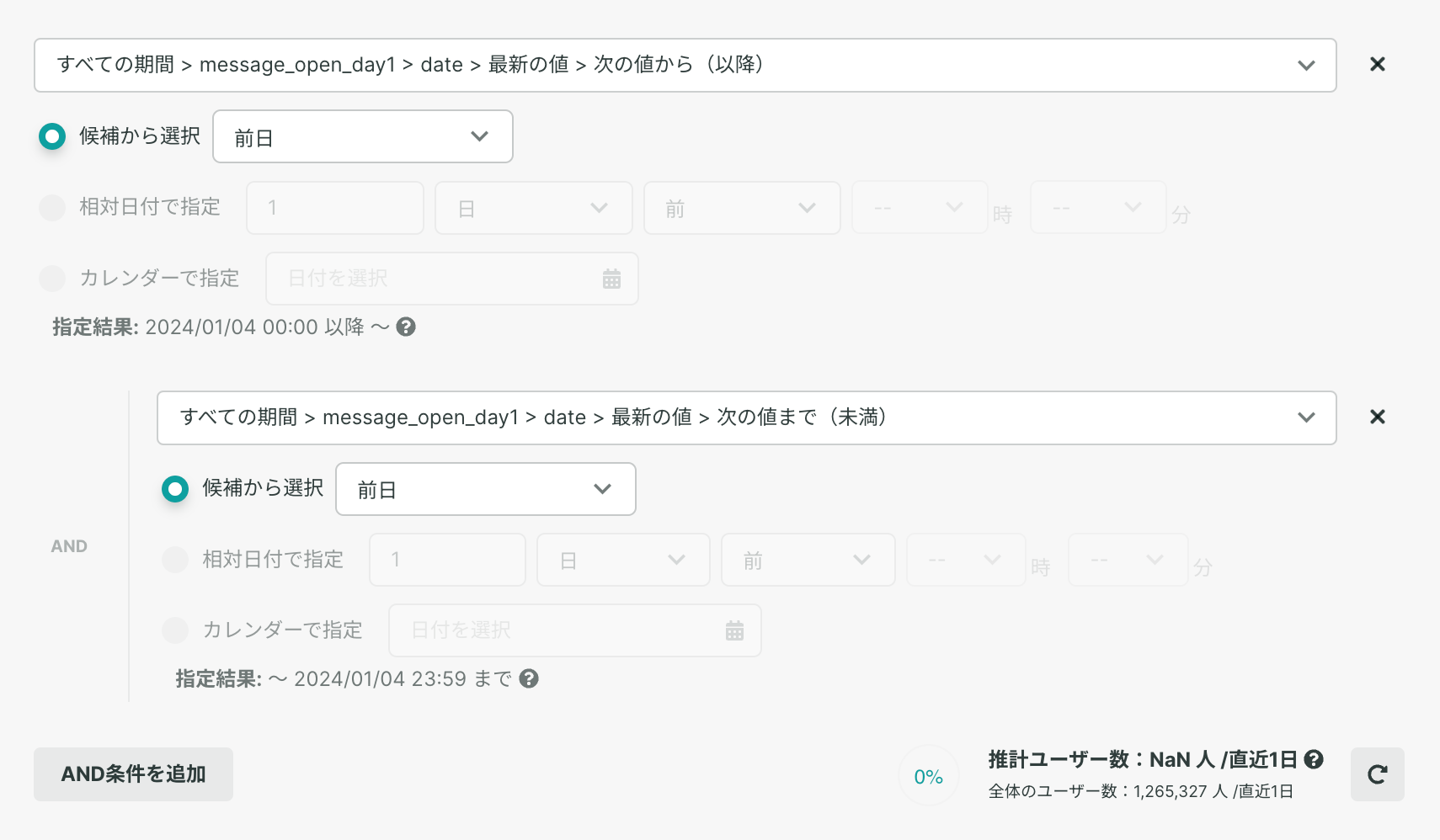Click '推計ユーザー数：NaN 人 /直近1日' text
Screen dimensions: 1440x840
(x=1144, y=759)
